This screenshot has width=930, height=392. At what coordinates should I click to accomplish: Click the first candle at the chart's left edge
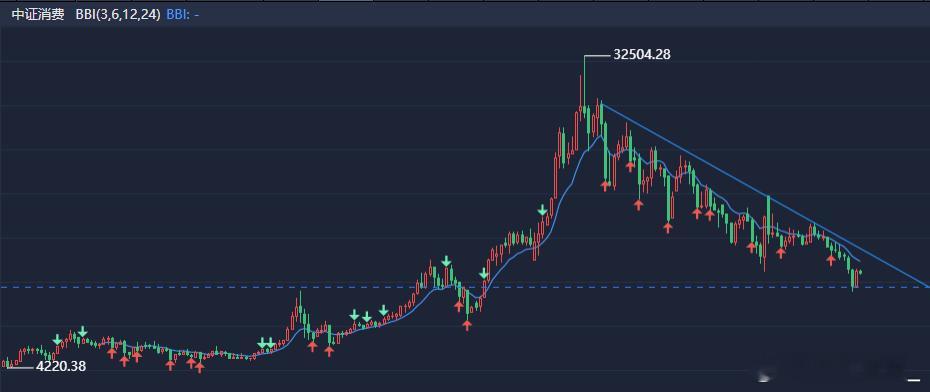[5, 362]
